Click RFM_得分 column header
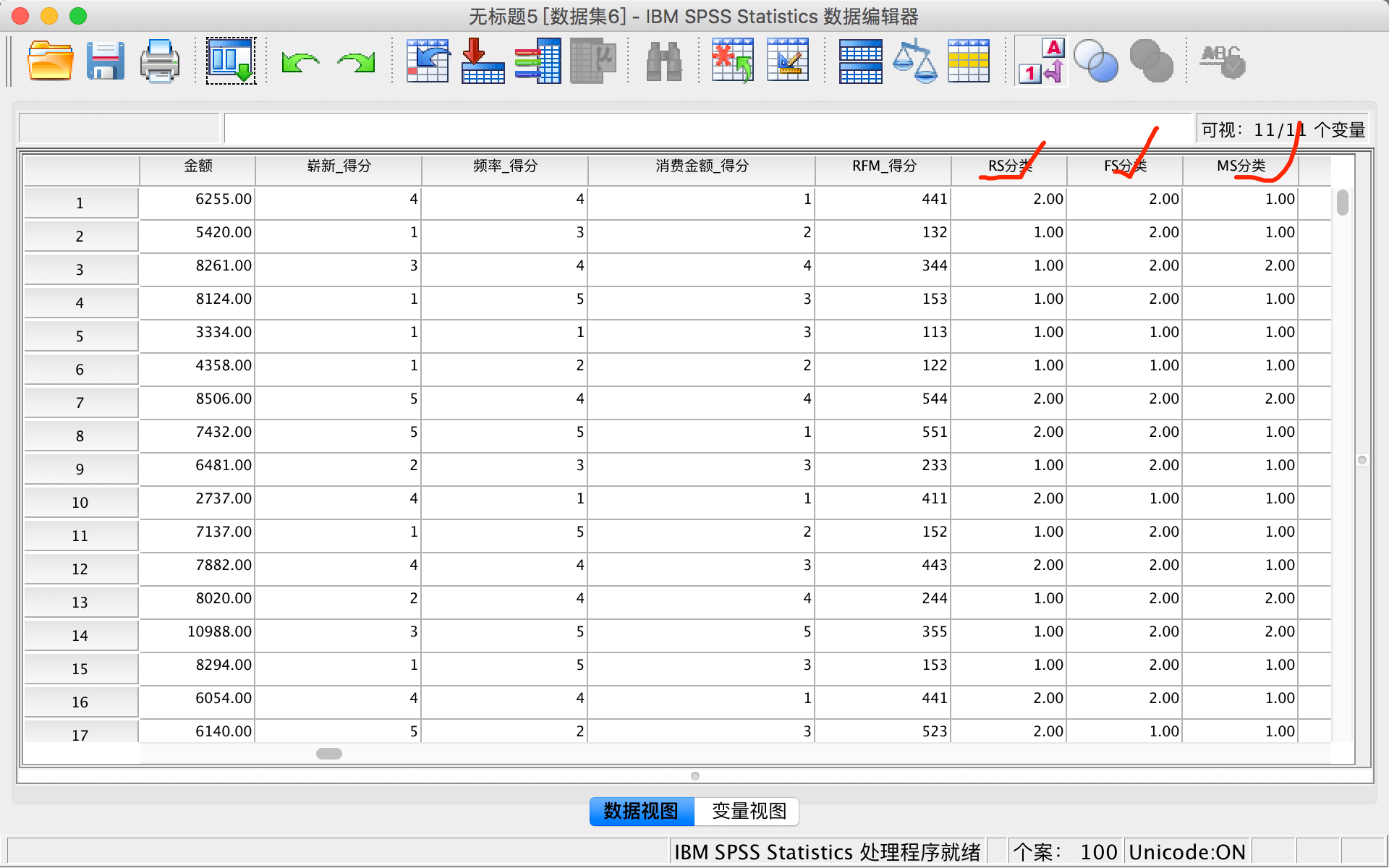 point(883,166)
